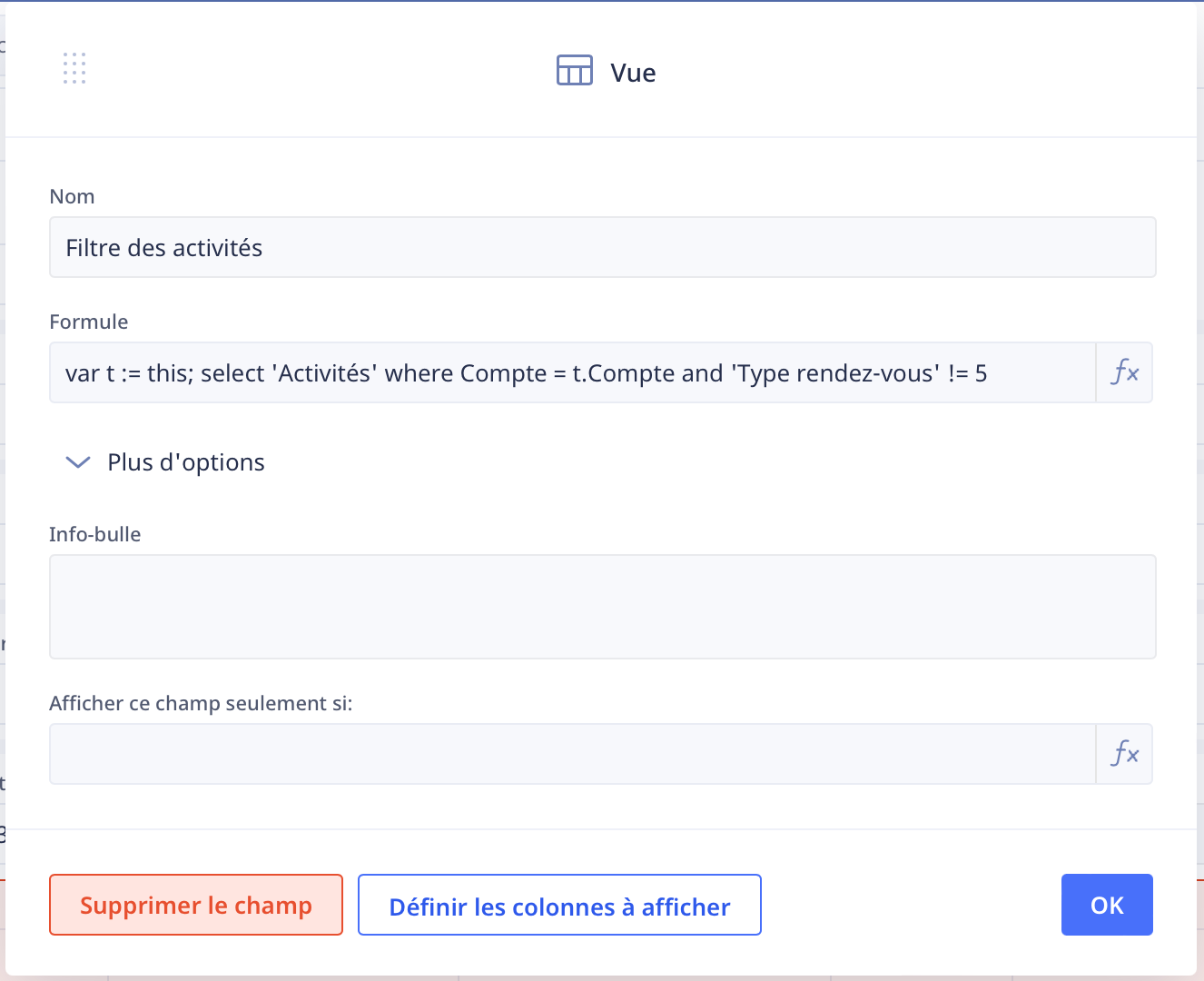Image resolution: width=1204 pixels, height=981 pixels.
Task: Click the Formule field label
Action: [x=89, y=322]
